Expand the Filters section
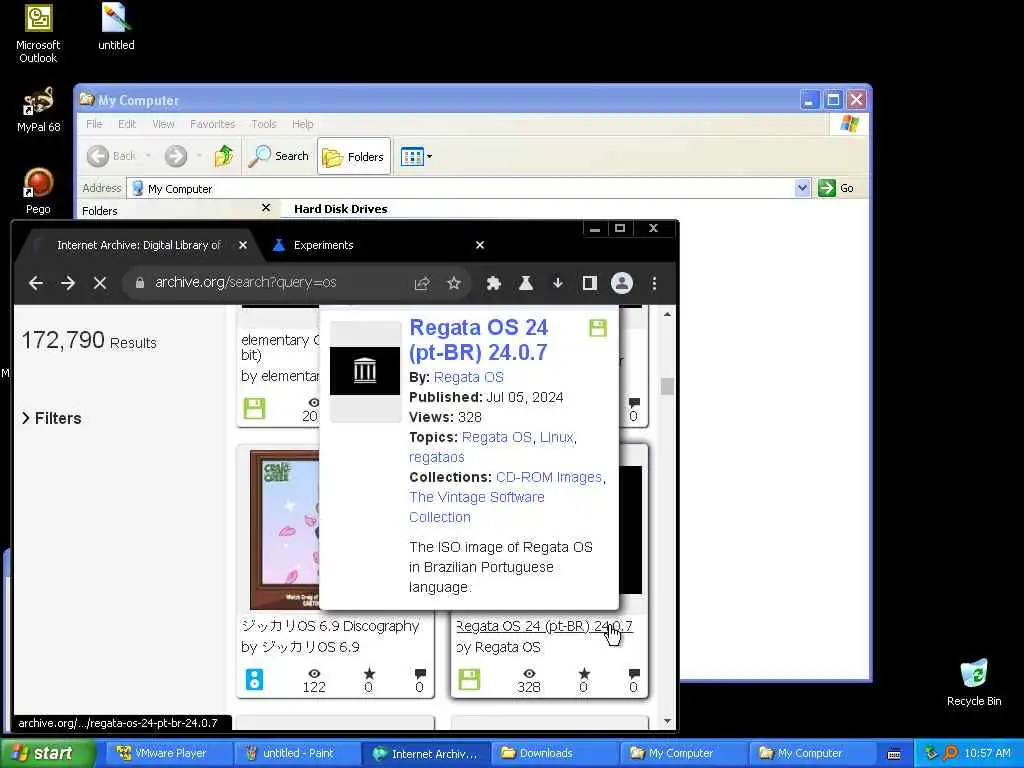The width and height of the screenshot is (1024, 768). tap(52, 419)
